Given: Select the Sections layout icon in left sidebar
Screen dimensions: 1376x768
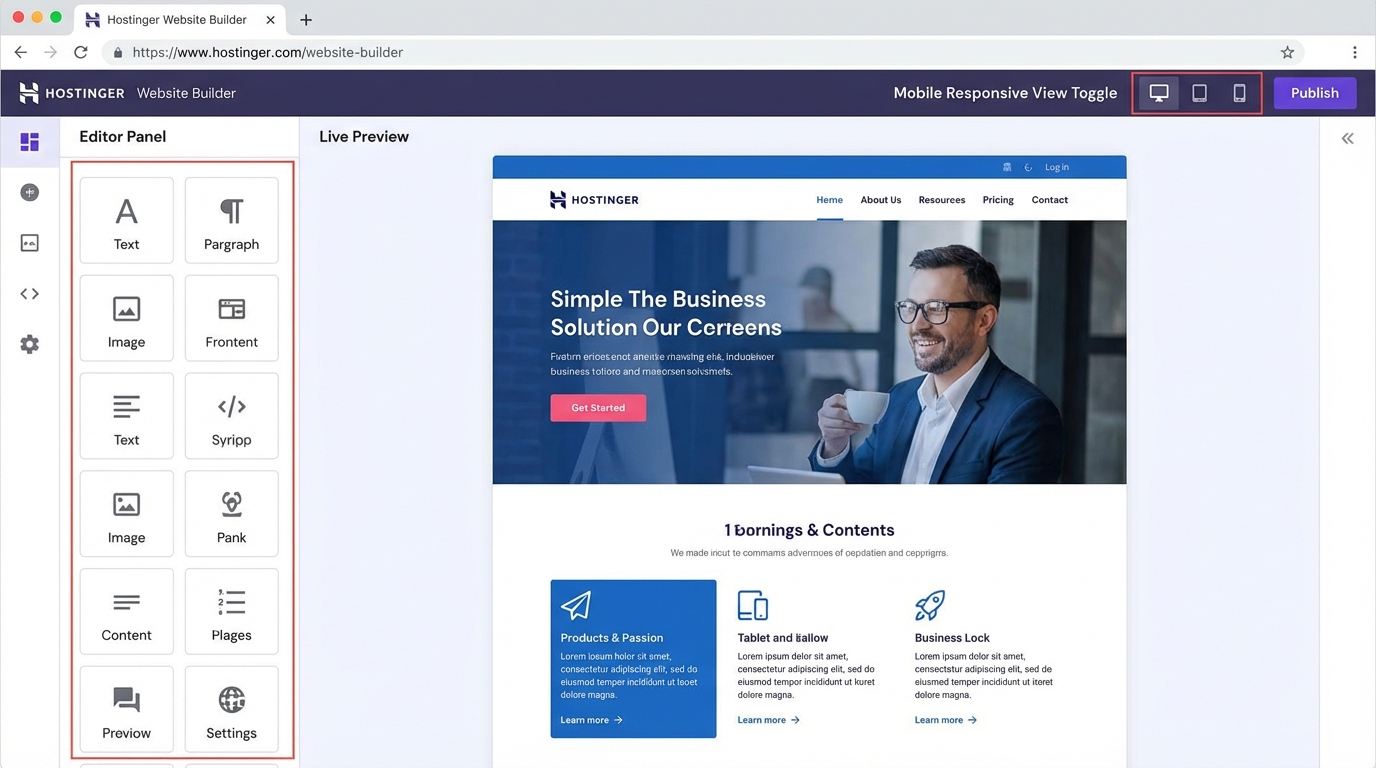Looking at the screenshot, I should 30,142.
